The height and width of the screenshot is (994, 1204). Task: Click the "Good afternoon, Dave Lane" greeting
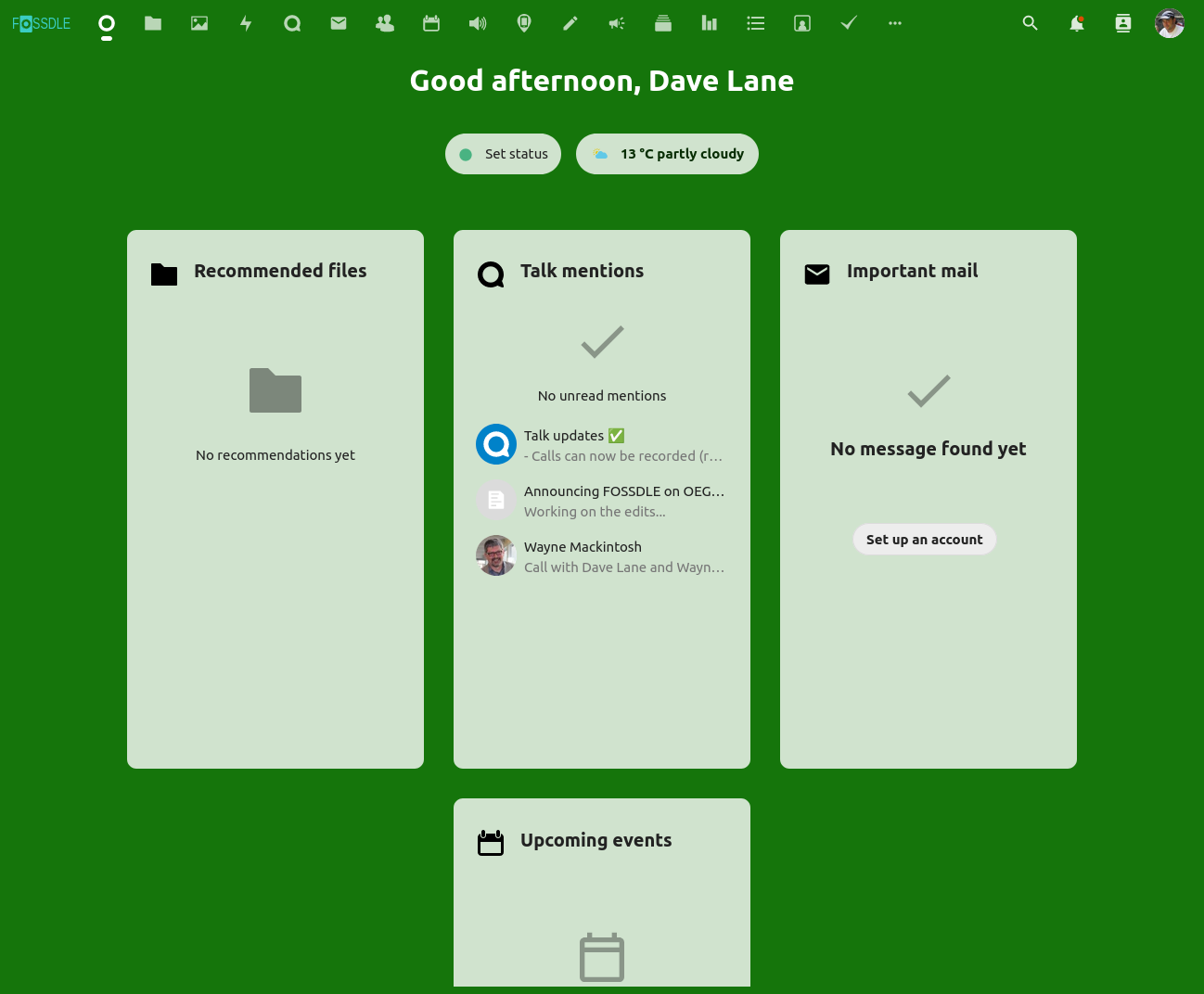click(602, 81)
